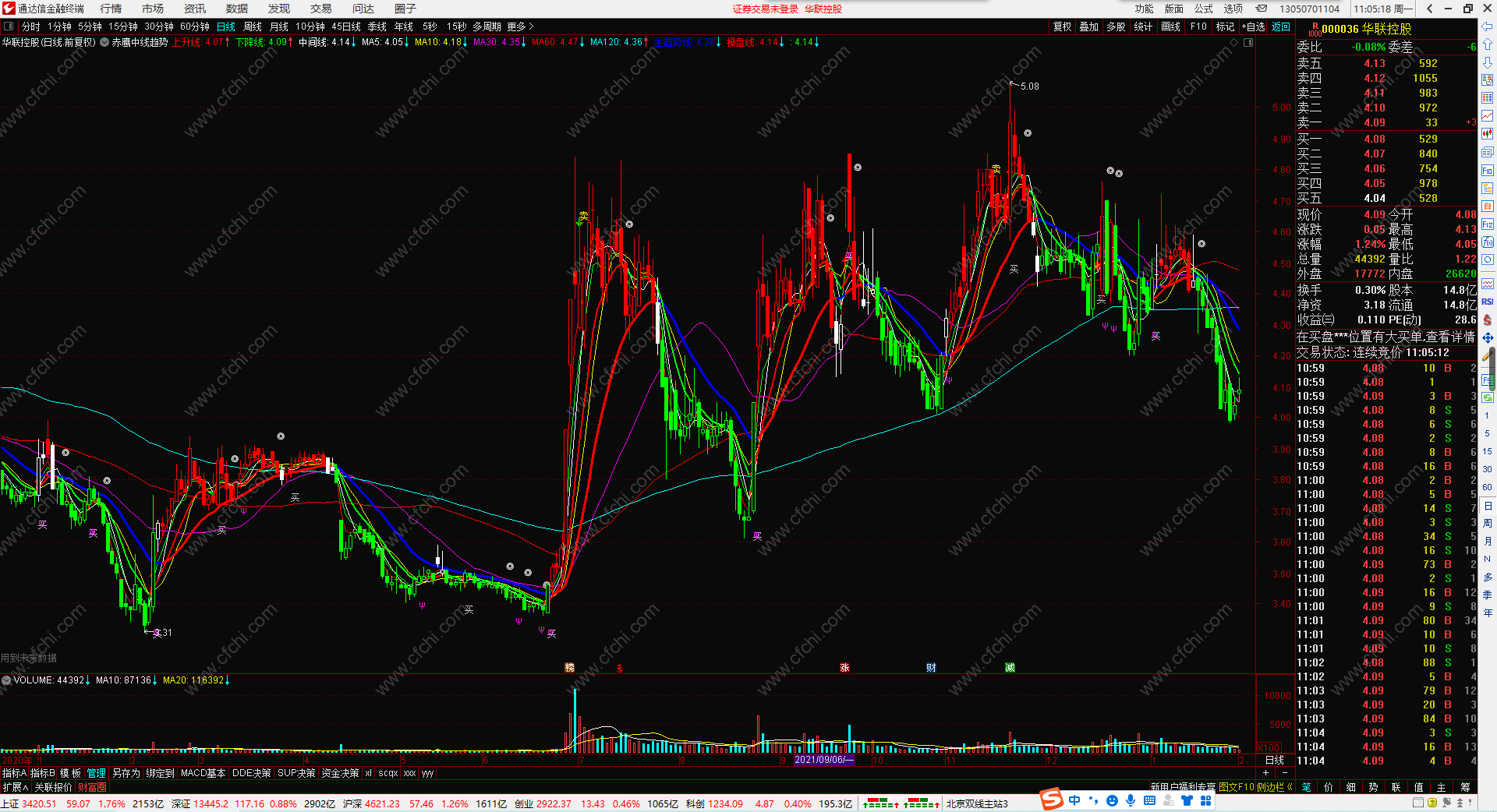Open the 选项 options dropdown
This screenshot has width=1497, height=812.
point(1233,9)
